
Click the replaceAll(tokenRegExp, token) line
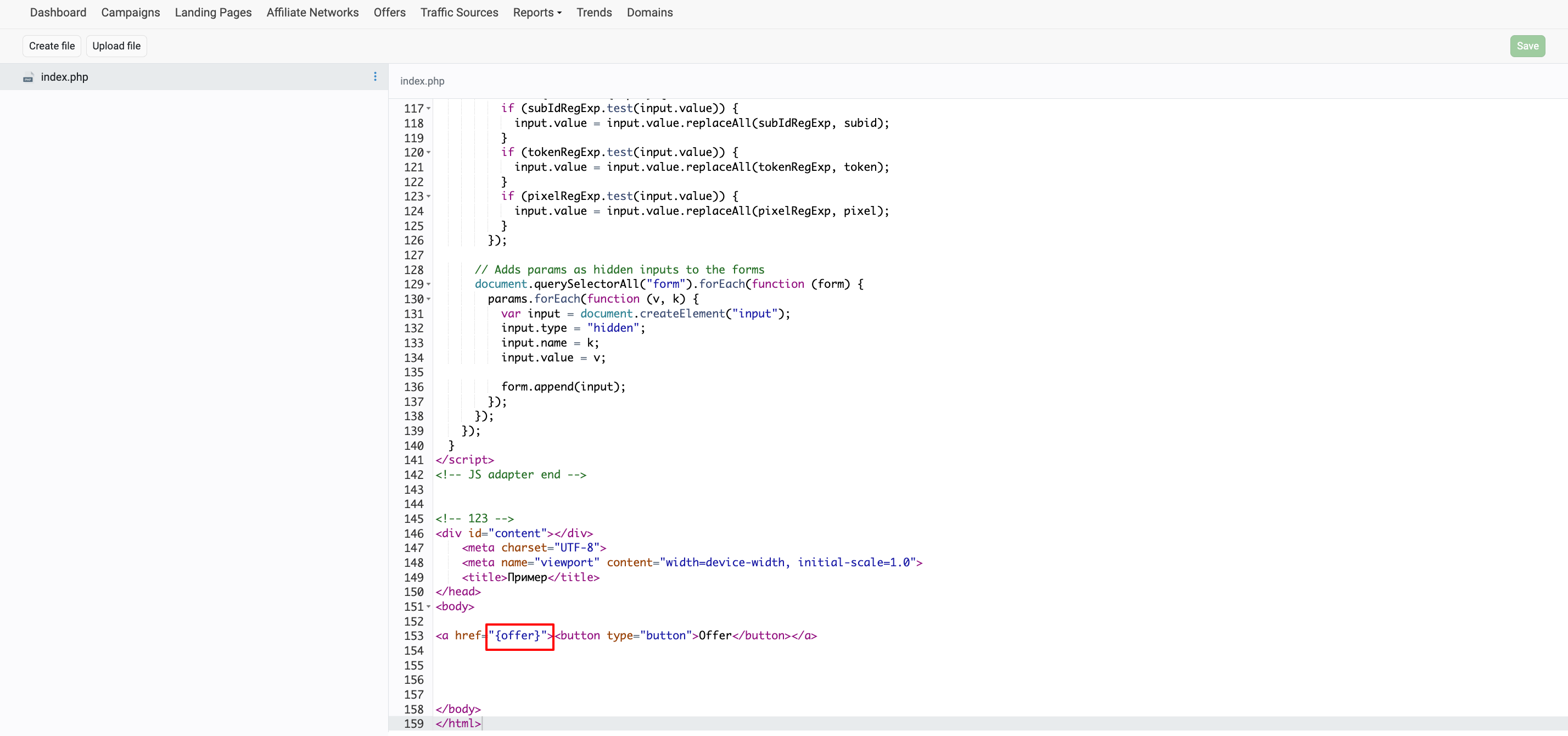(x=701, y=167)
